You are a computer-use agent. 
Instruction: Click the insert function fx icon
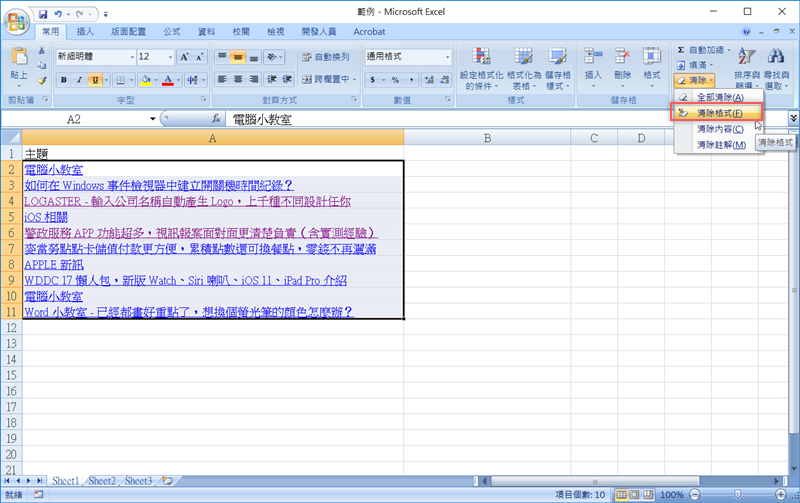pyautogui.click(x=216, y=119)
